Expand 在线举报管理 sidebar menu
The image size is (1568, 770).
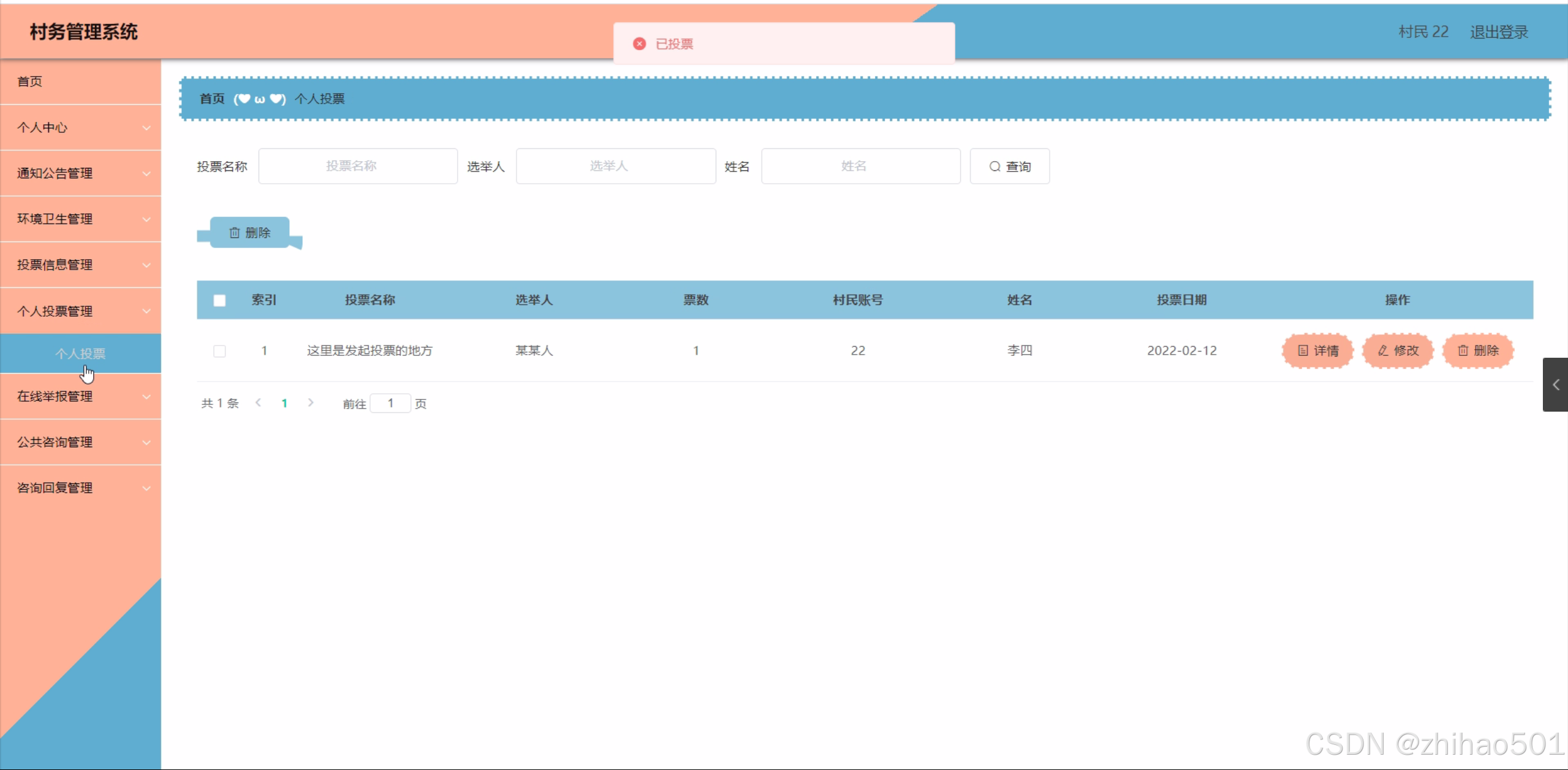(80, 396)
